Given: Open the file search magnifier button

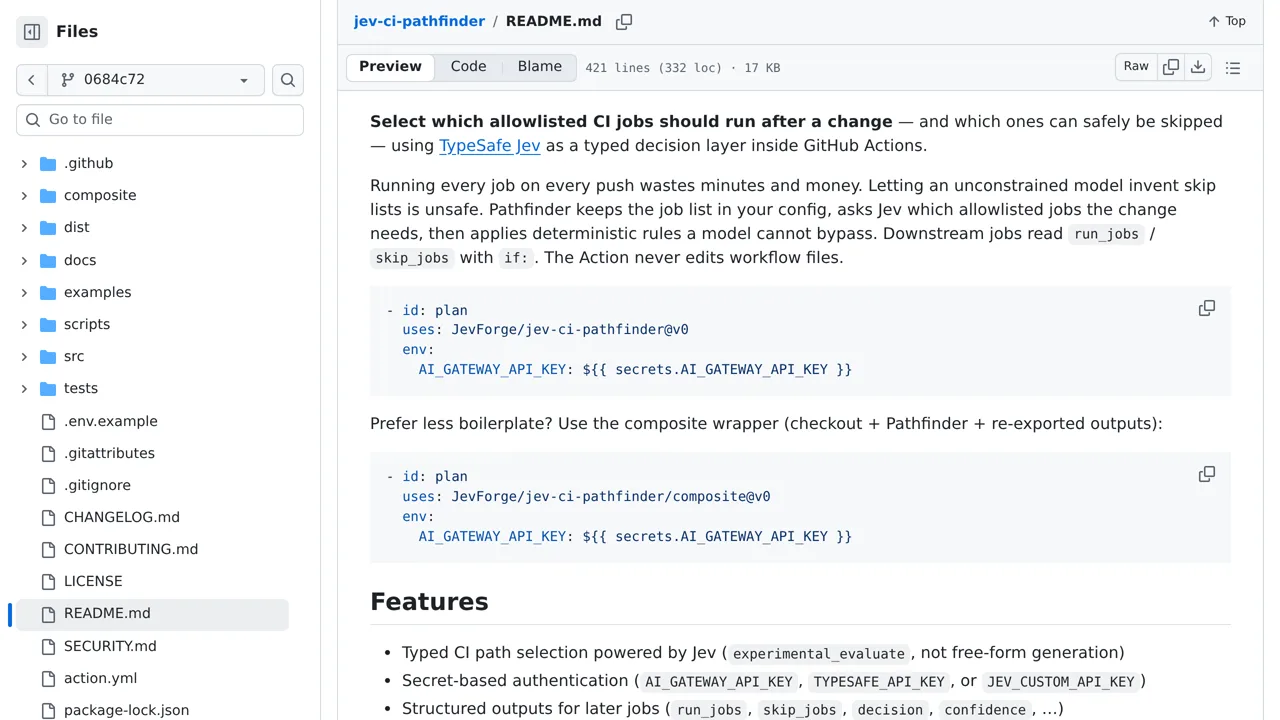Looking at the screenshot, I should (288, 80).
